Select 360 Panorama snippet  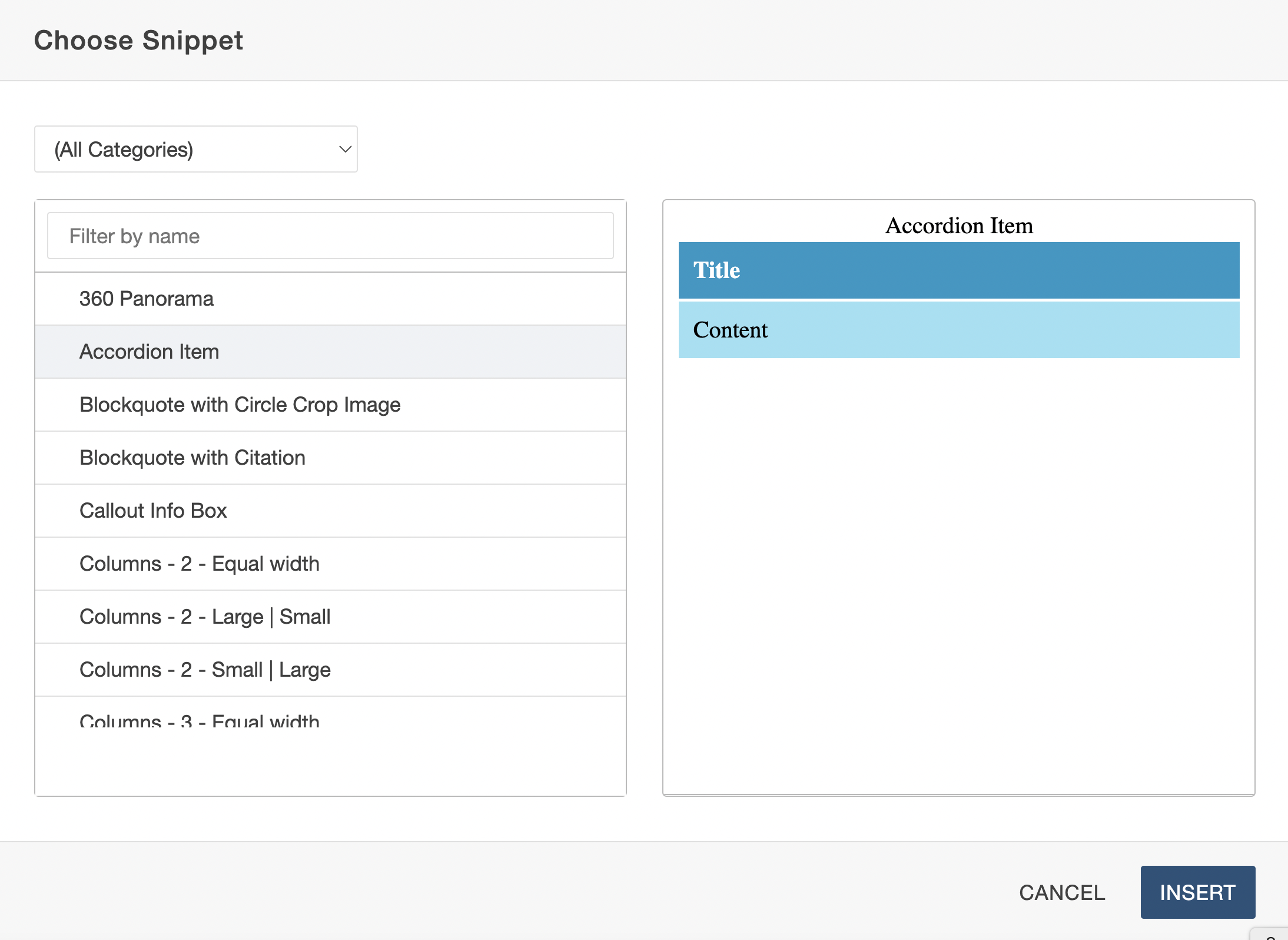point(147,299)
